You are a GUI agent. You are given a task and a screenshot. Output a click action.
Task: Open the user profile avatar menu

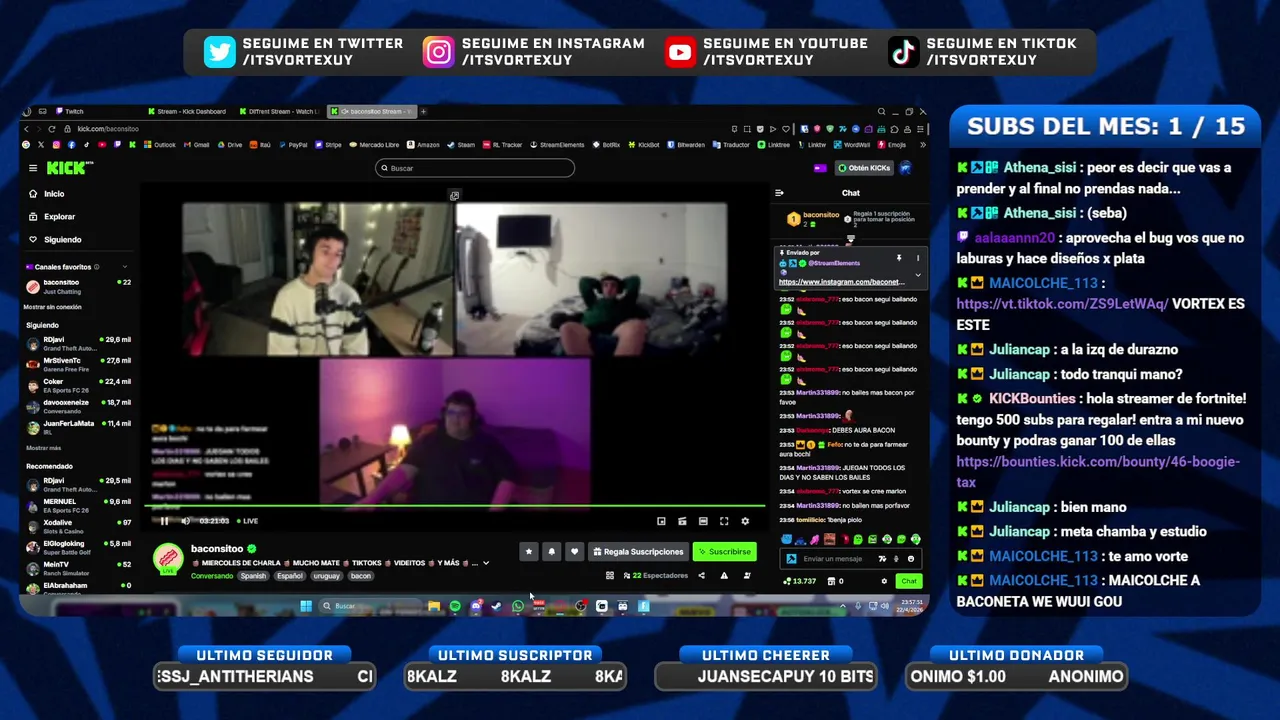906,168
